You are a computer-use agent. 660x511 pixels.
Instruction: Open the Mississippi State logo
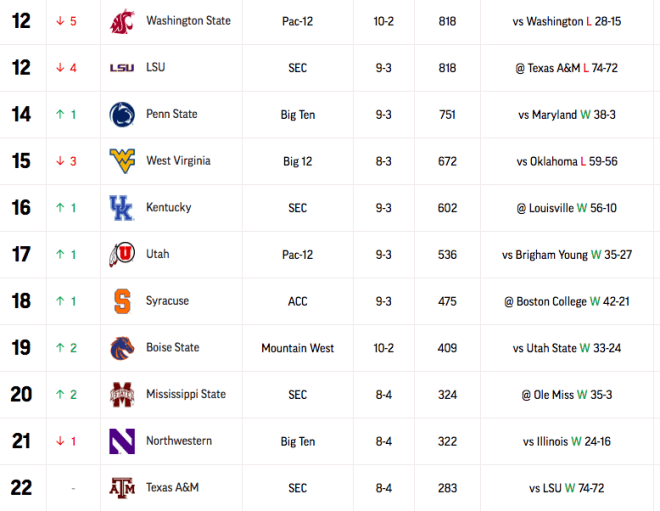(122, 394)
